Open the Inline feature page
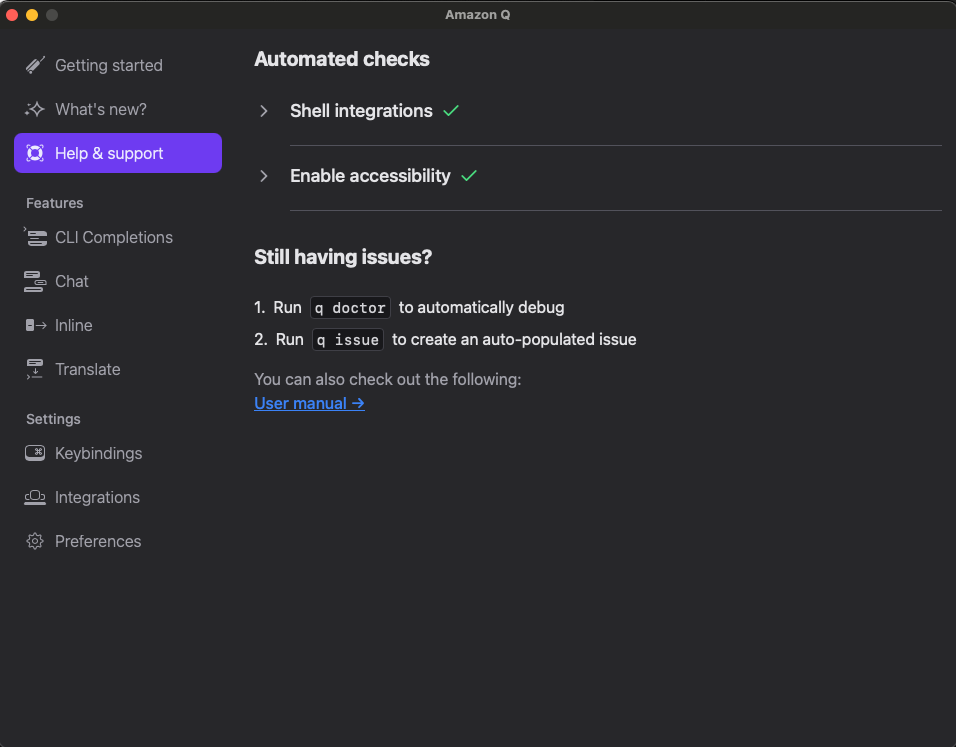The height and width of the screenshot is (747, 956). click(118, 325)
